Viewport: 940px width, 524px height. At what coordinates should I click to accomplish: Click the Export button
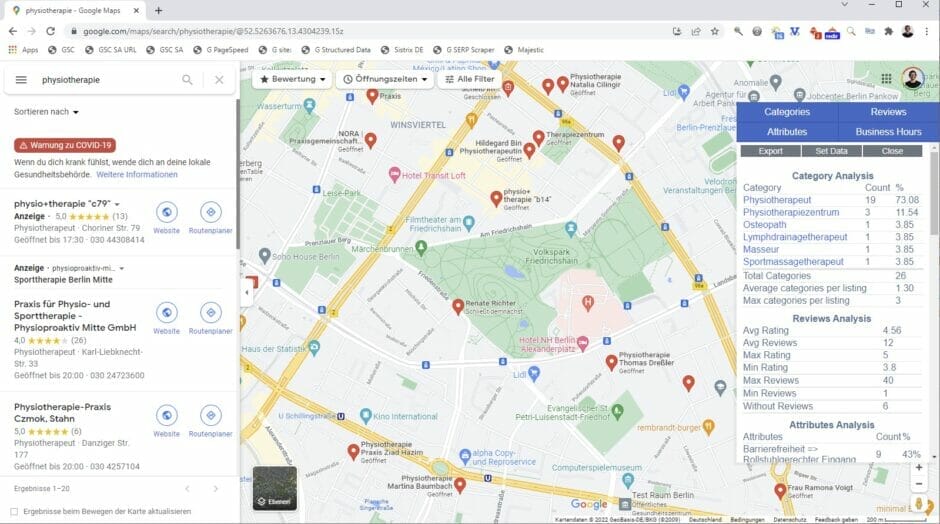coord(770,151)
